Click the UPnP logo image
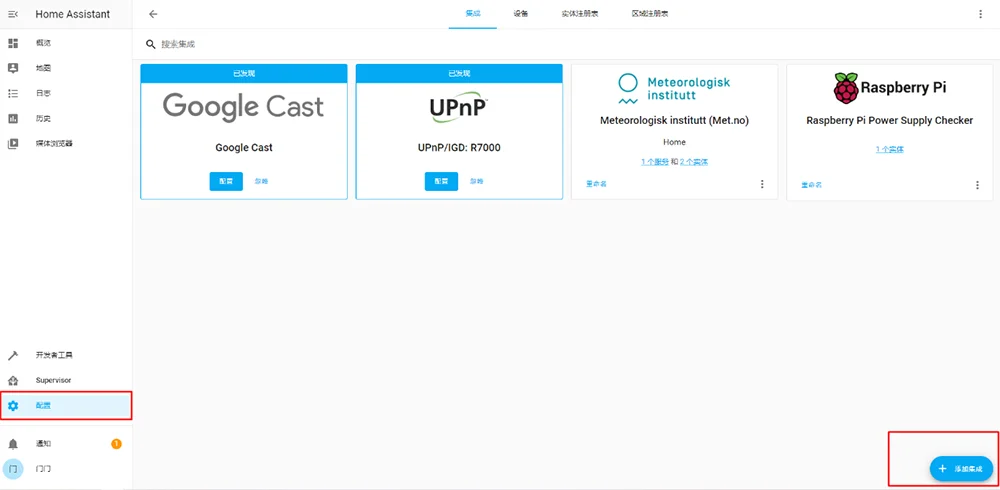 [x=459, y=109]
